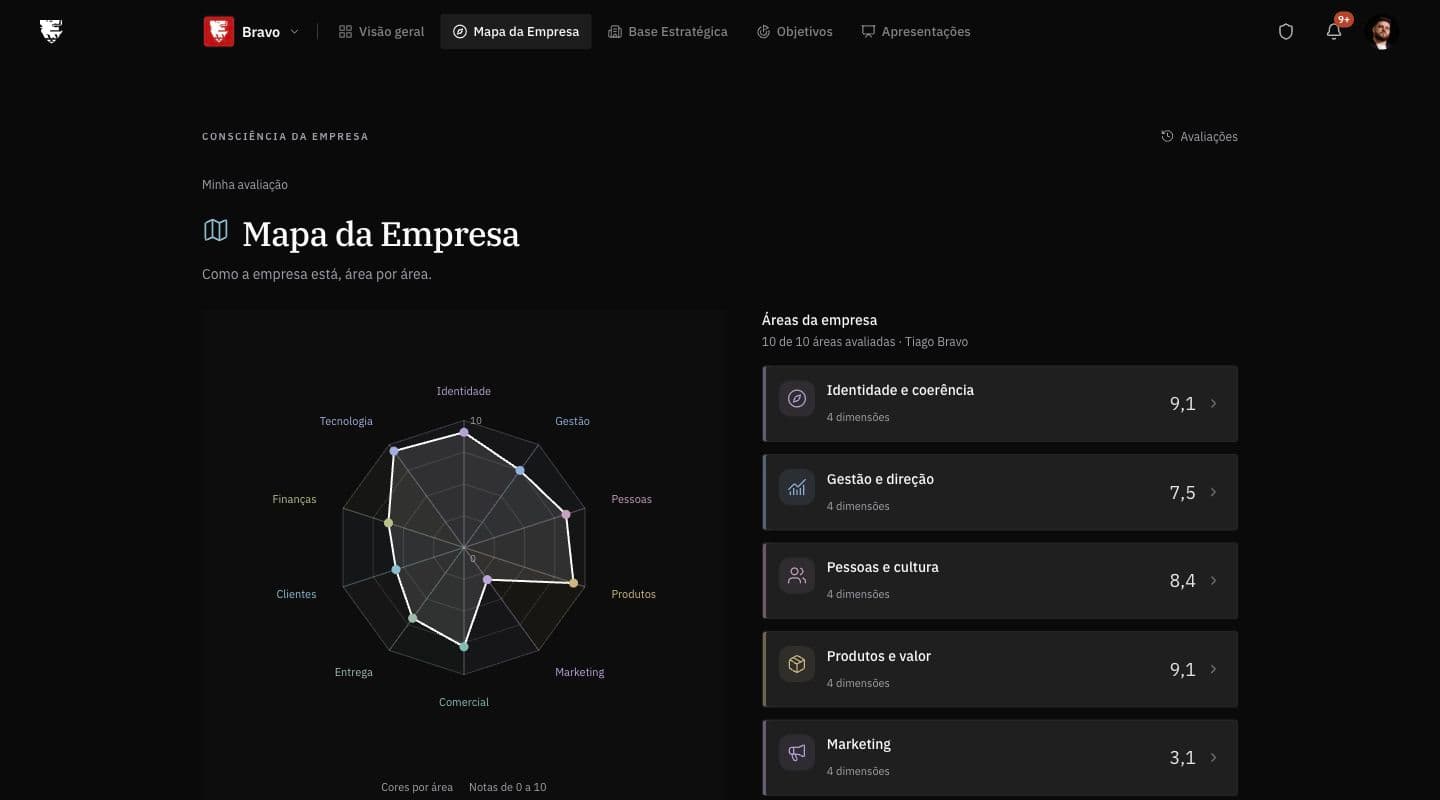Click the Entrega axis label on the chart
The width and height of the screenshot is (1440, 800).
tap(353, 672)
